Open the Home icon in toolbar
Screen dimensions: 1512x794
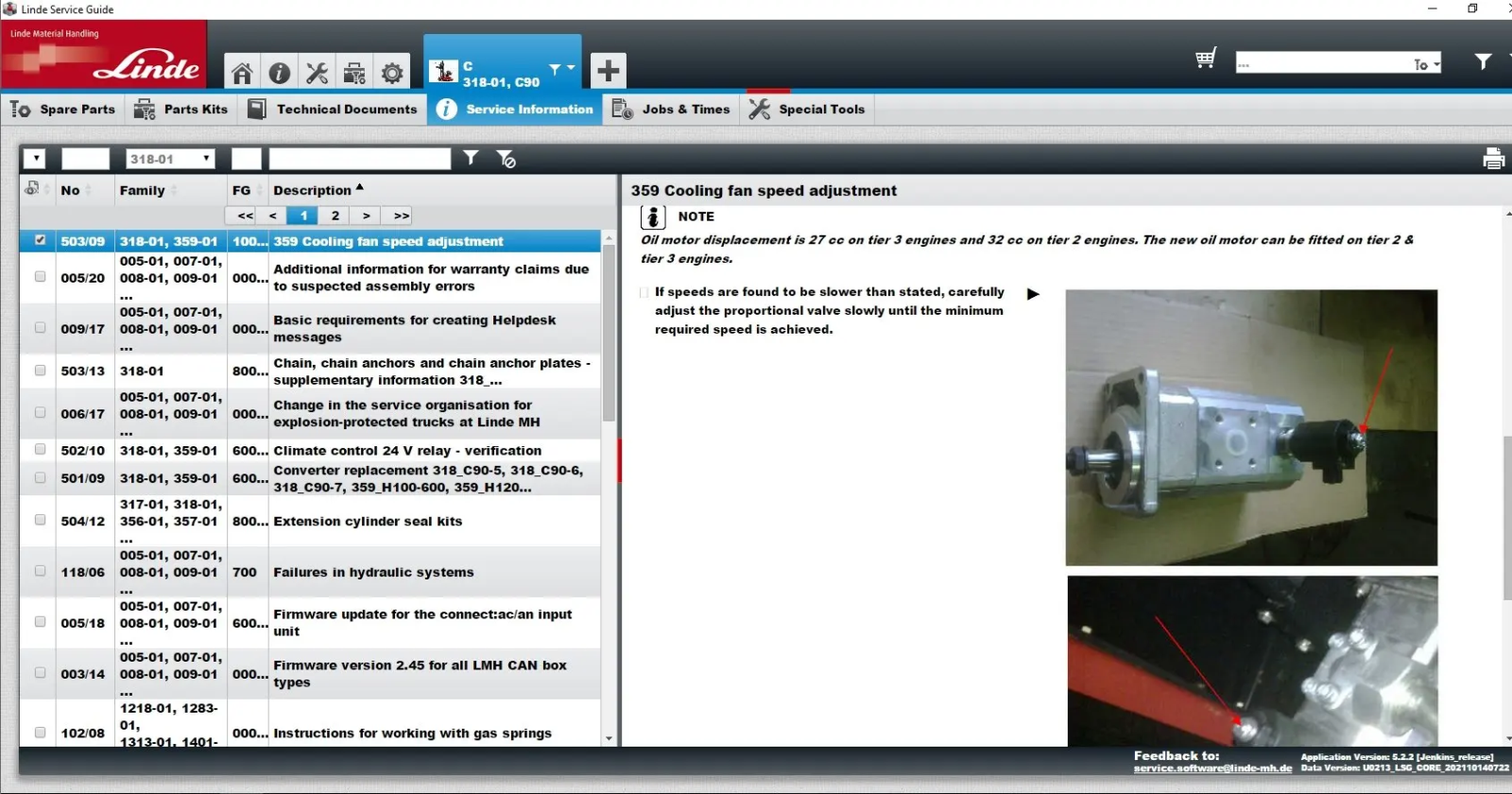click(242, 72)
